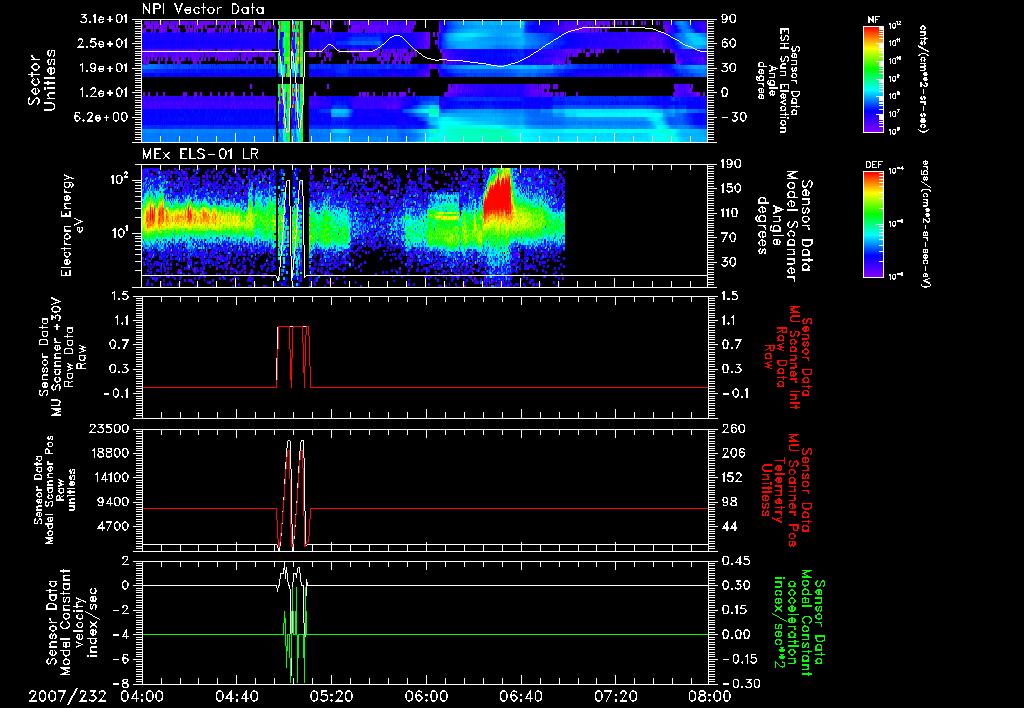Click the 90 degree sun elevation tick
The height and width of the screenshot is (708, 1024).
click(x=728, y=19)
